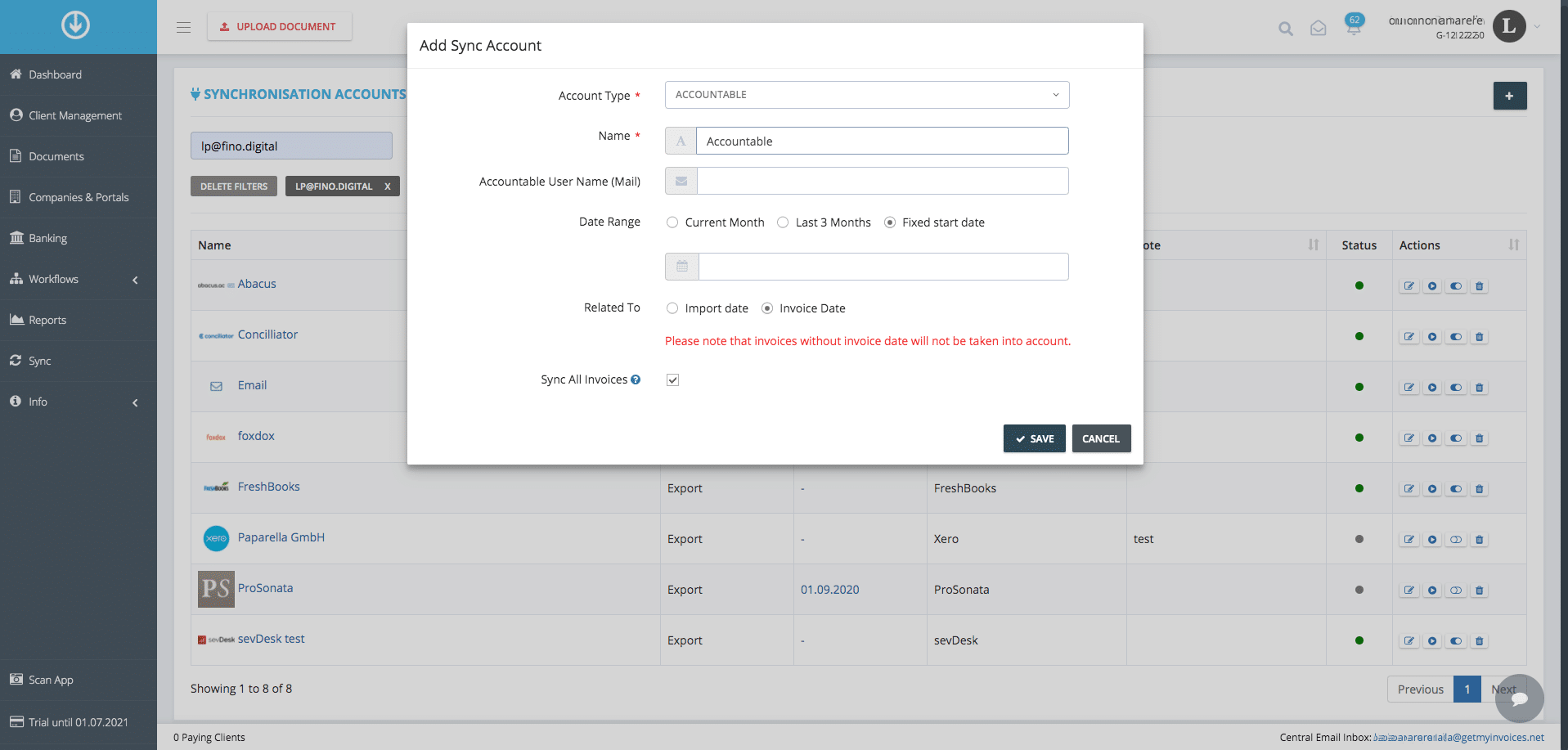This screenshot has width=1568, height=750.
Task: Click Upload Document button
Action: click(x=280, y=27)
